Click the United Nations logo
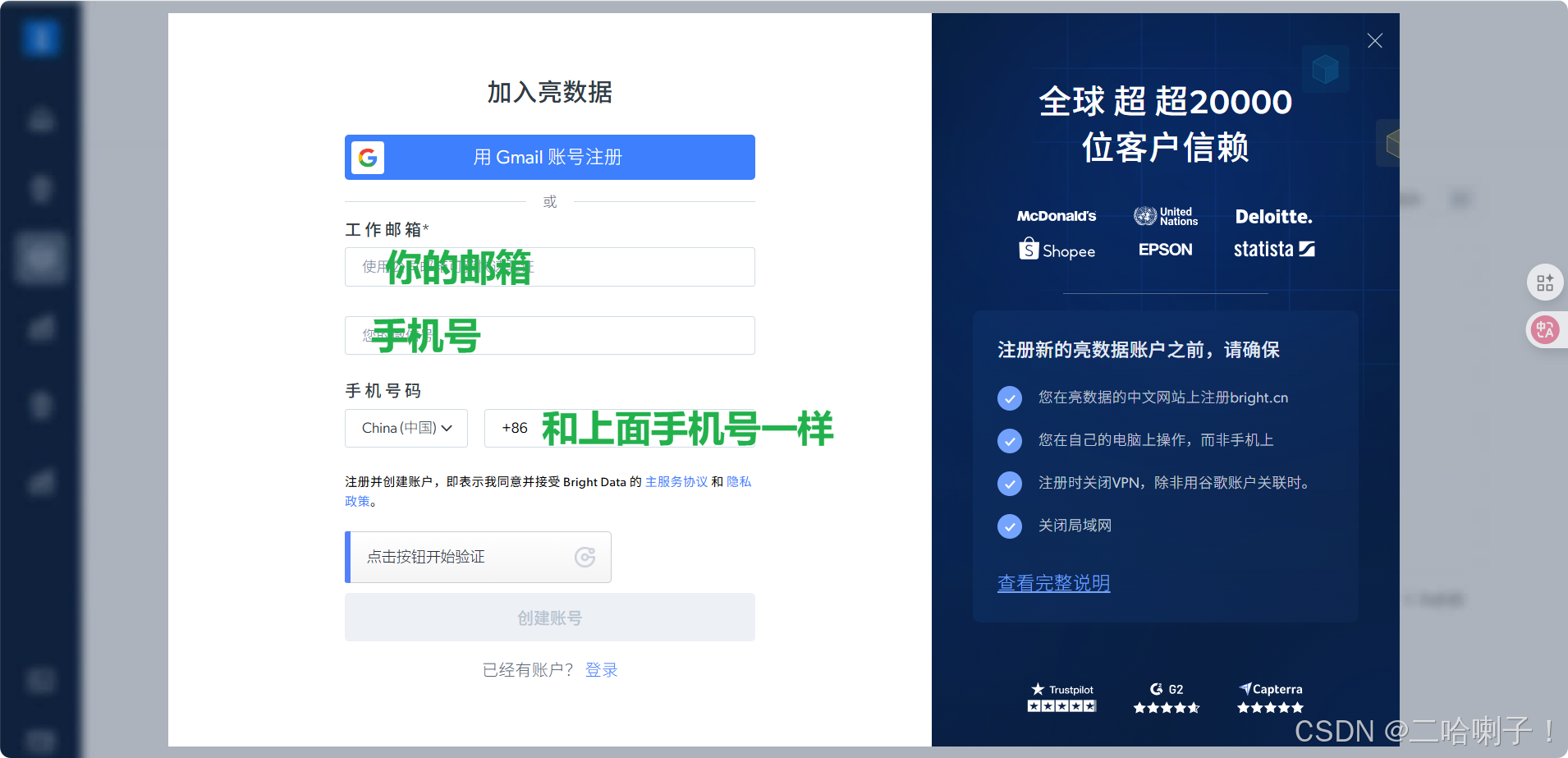The height and width of the screenshot is (758, 1568). (1166, 216)
